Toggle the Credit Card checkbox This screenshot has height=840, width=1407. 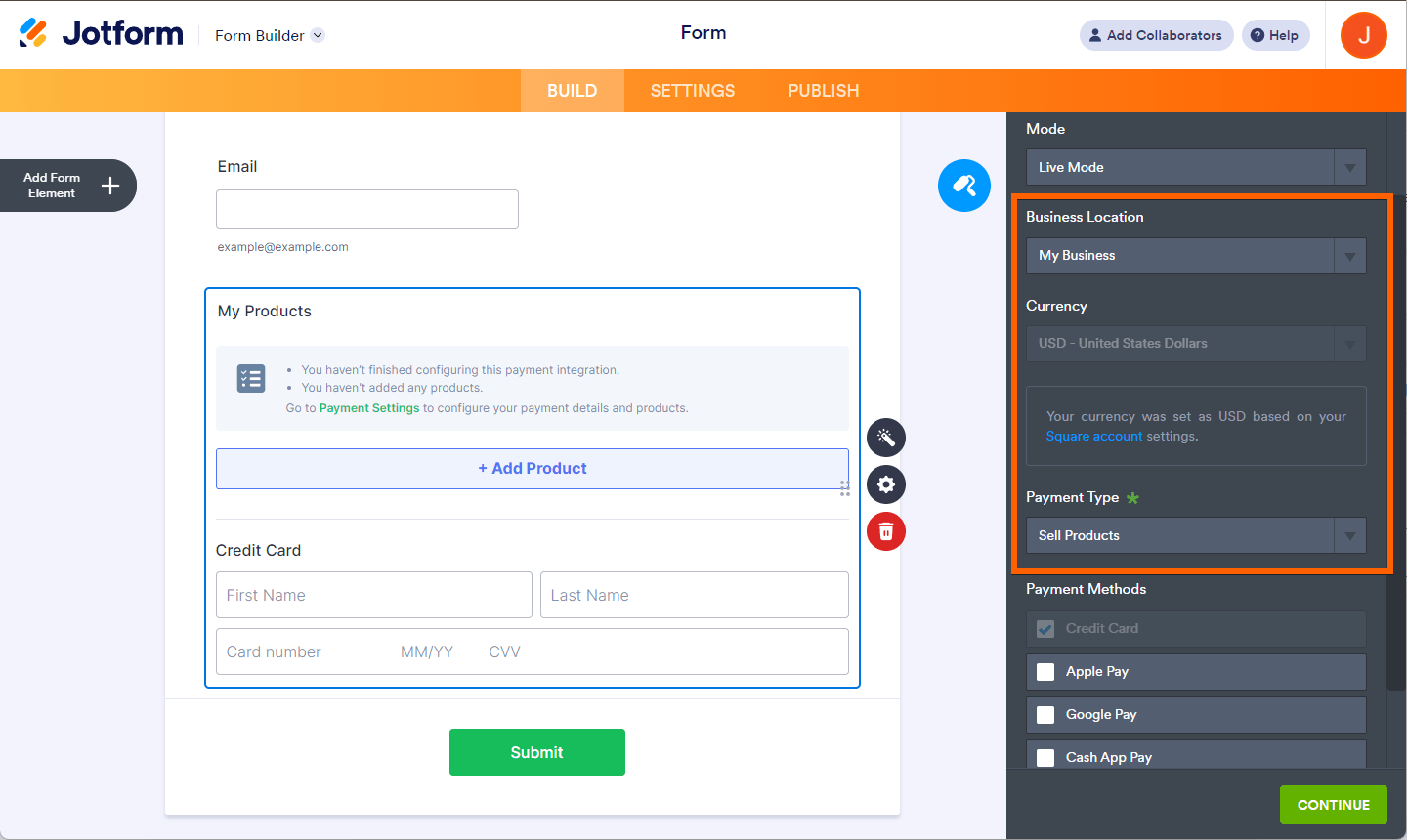click(1045, 629)
